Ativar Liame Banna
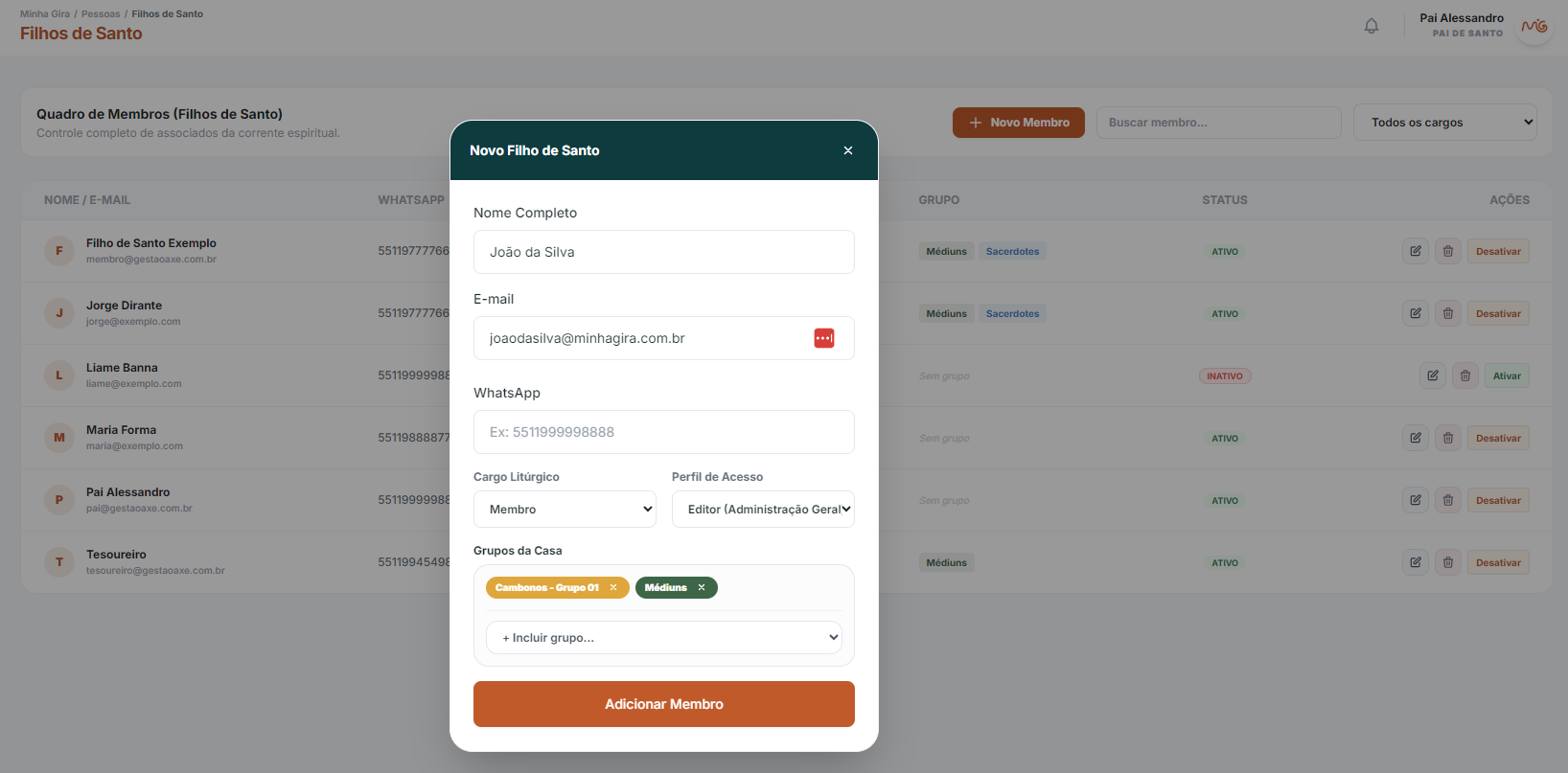Viewport: 1568px width, 773px height. [x=1507, y=375]
